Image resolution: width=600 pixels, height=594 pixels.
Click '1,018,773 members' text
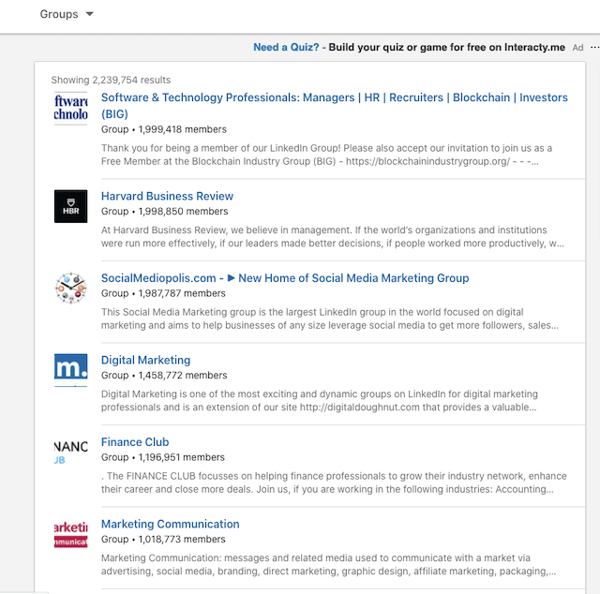click(x=182, y=539)
